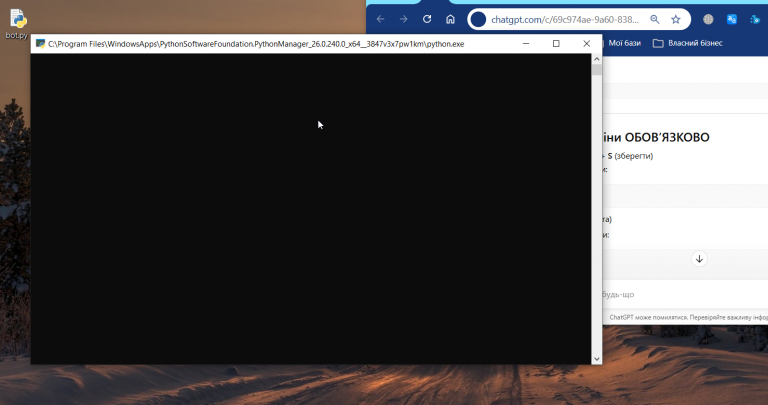This screenshot has width=768, height=405.
Task: Click the Python icon in console title bar
Action: click(41, 44)
